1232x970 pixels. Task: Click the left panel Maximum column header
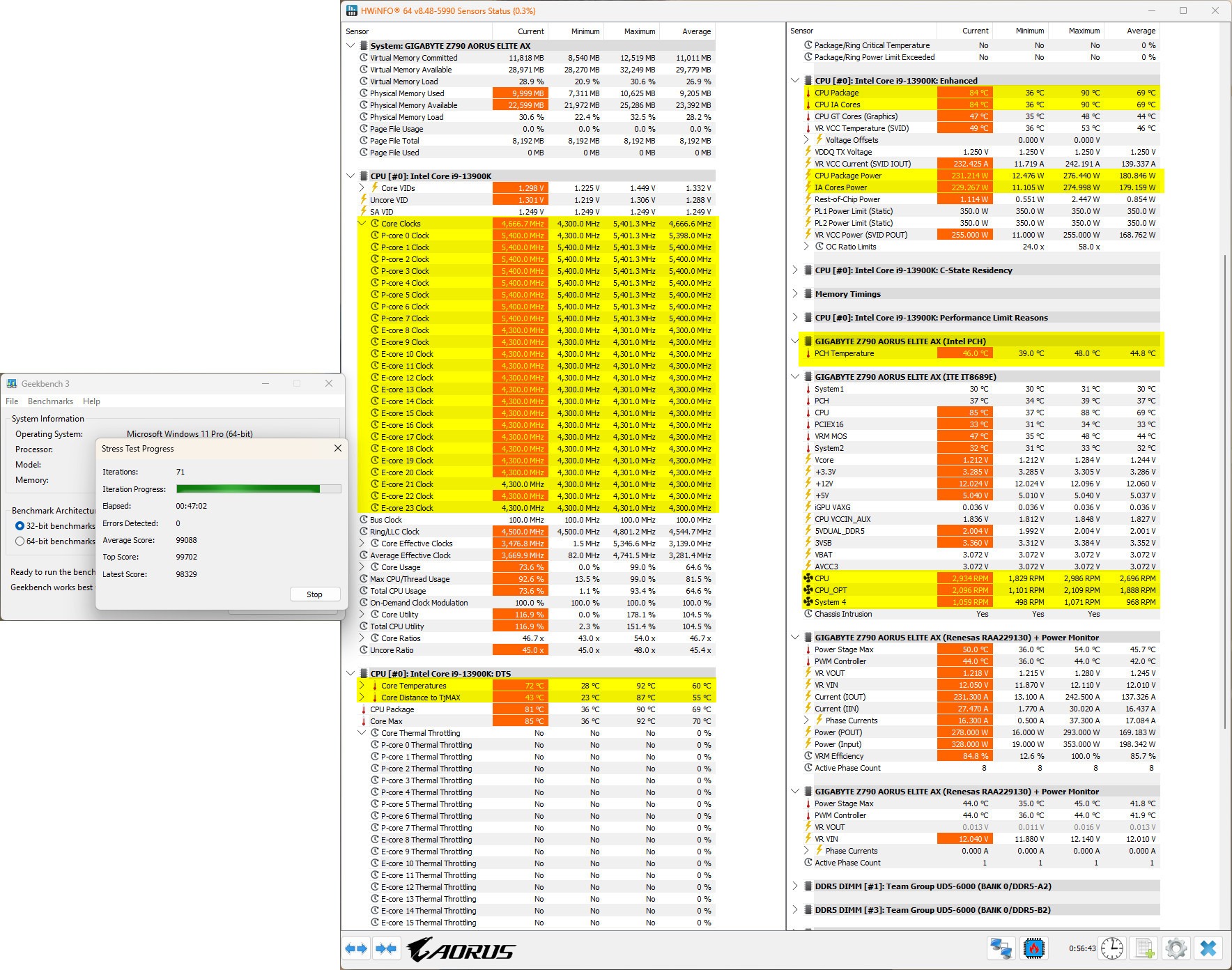[631, 31]
